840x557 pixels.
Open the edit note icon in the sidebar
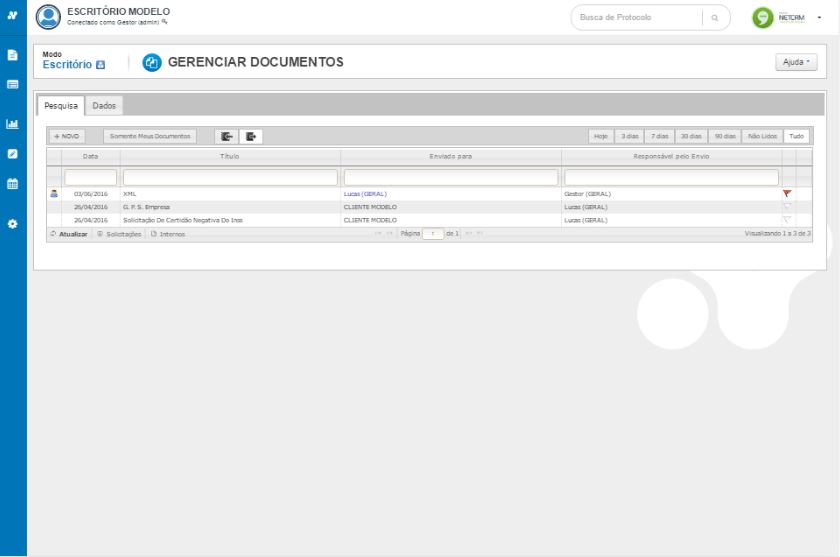13,154
